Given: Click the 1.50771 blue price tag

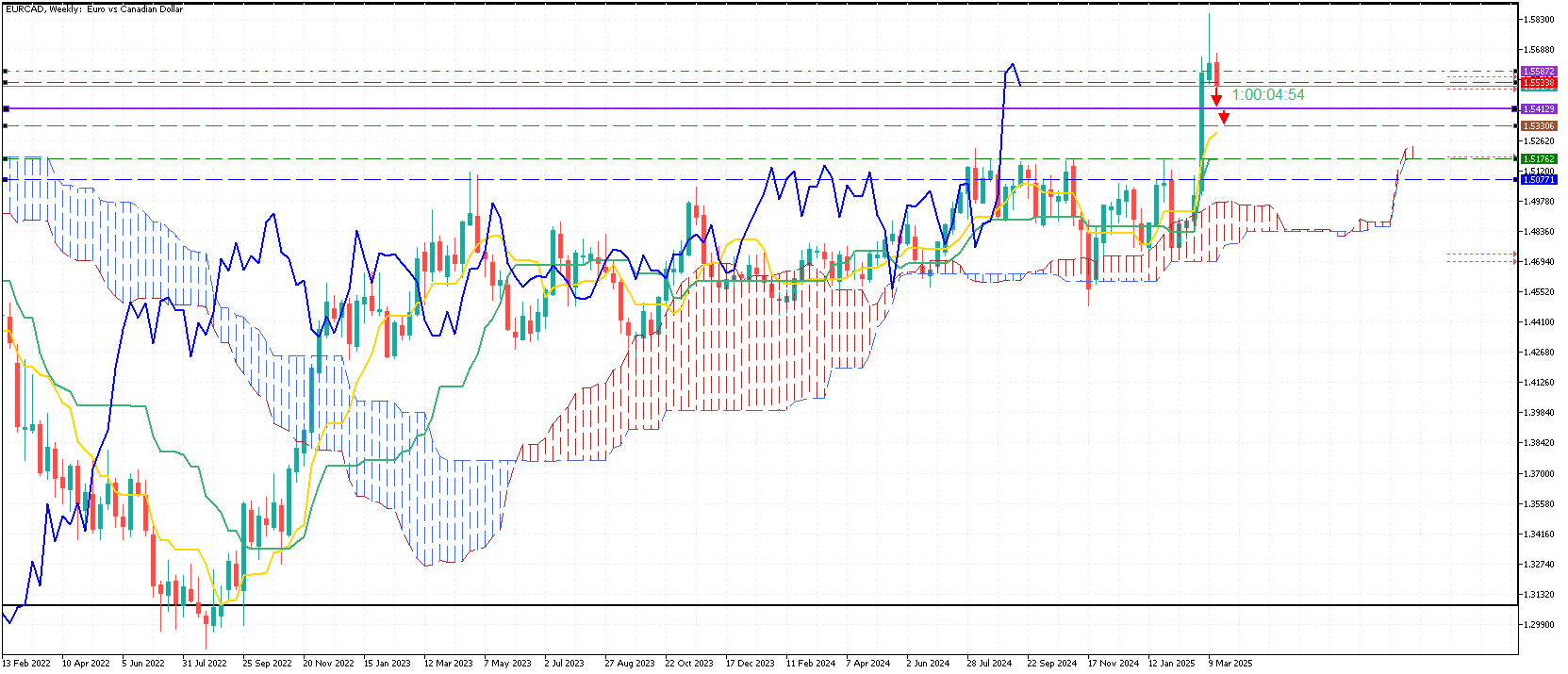Looking at the screenshot, I should coord(1539,179).
